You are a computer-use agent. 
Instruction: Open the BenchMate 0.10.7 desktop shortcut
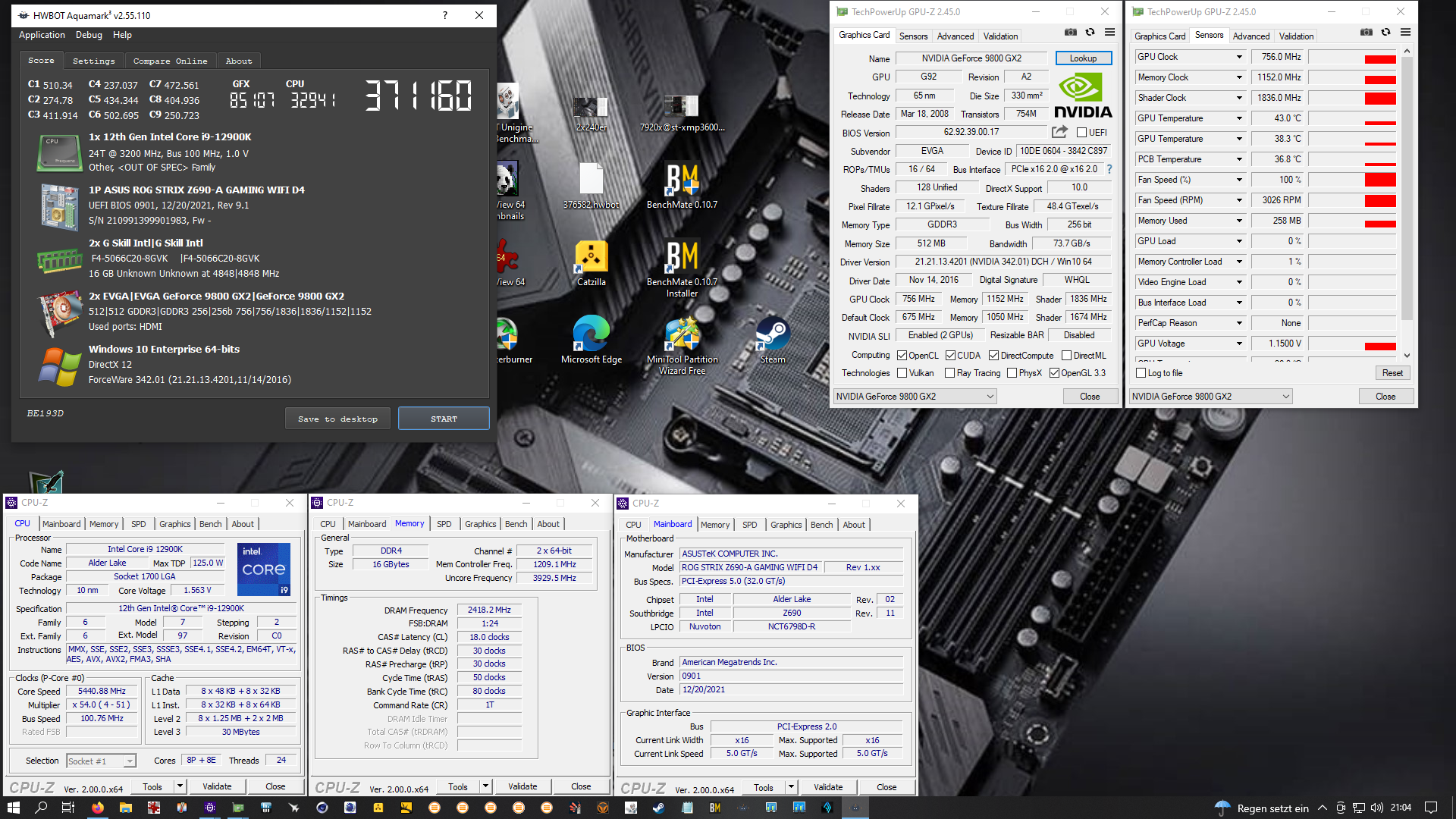682,187
